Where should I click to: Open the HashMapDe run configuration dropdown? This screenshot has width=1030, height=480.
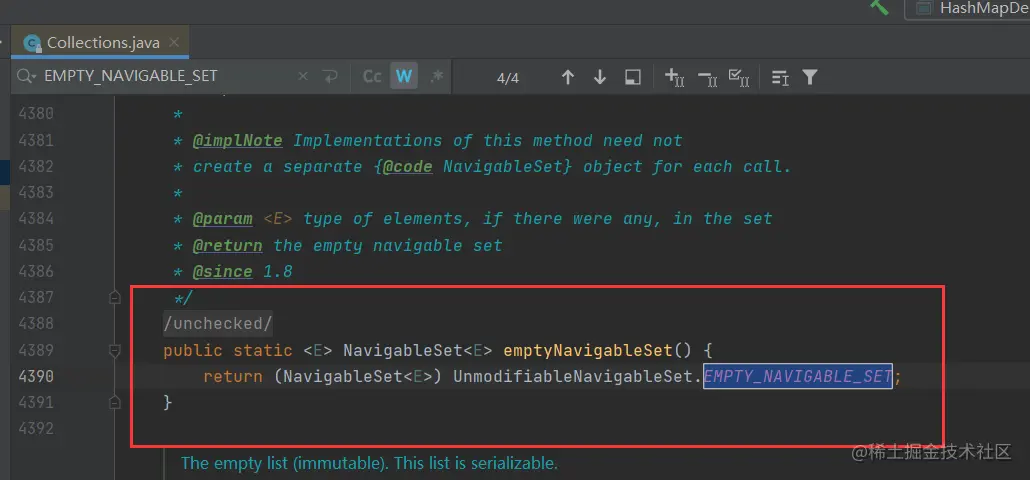click(969, 9)
